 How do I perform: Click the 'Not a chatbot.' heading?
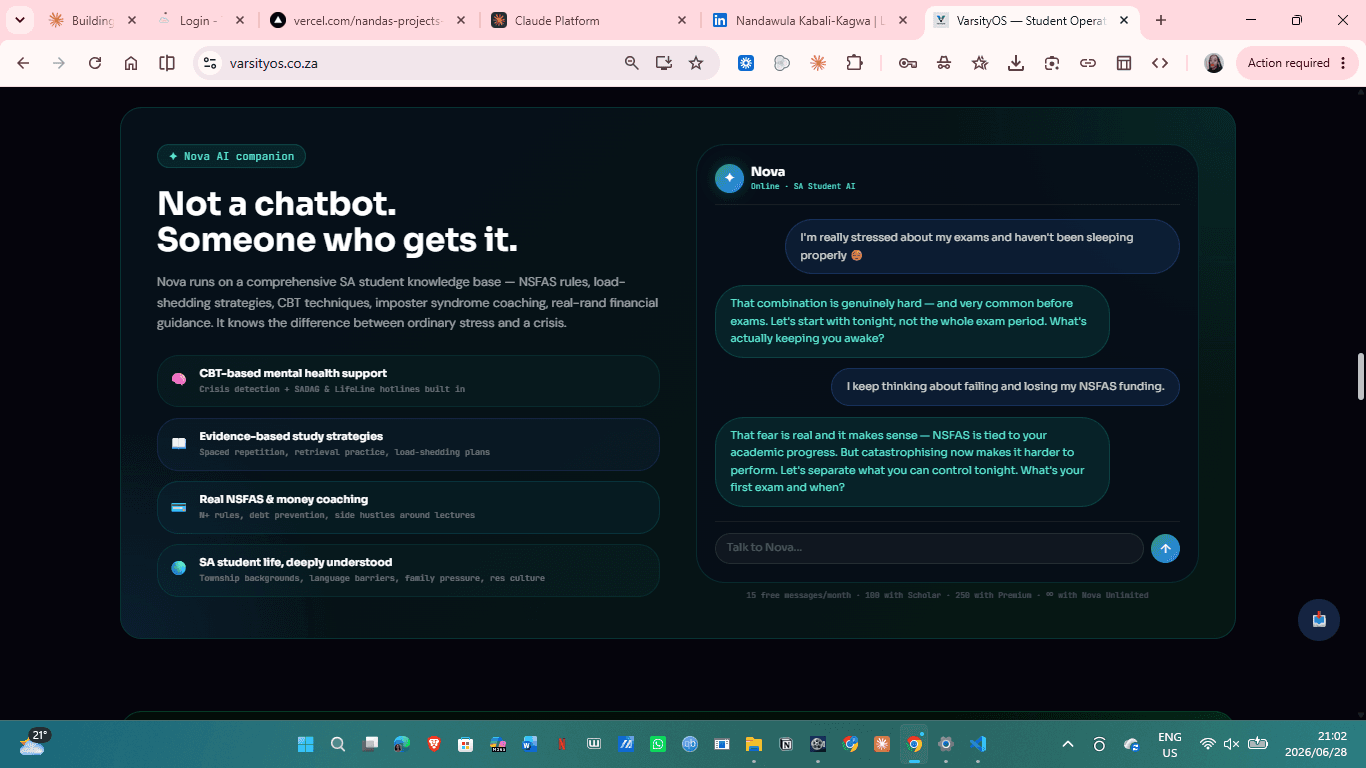(x=277, y=204)
